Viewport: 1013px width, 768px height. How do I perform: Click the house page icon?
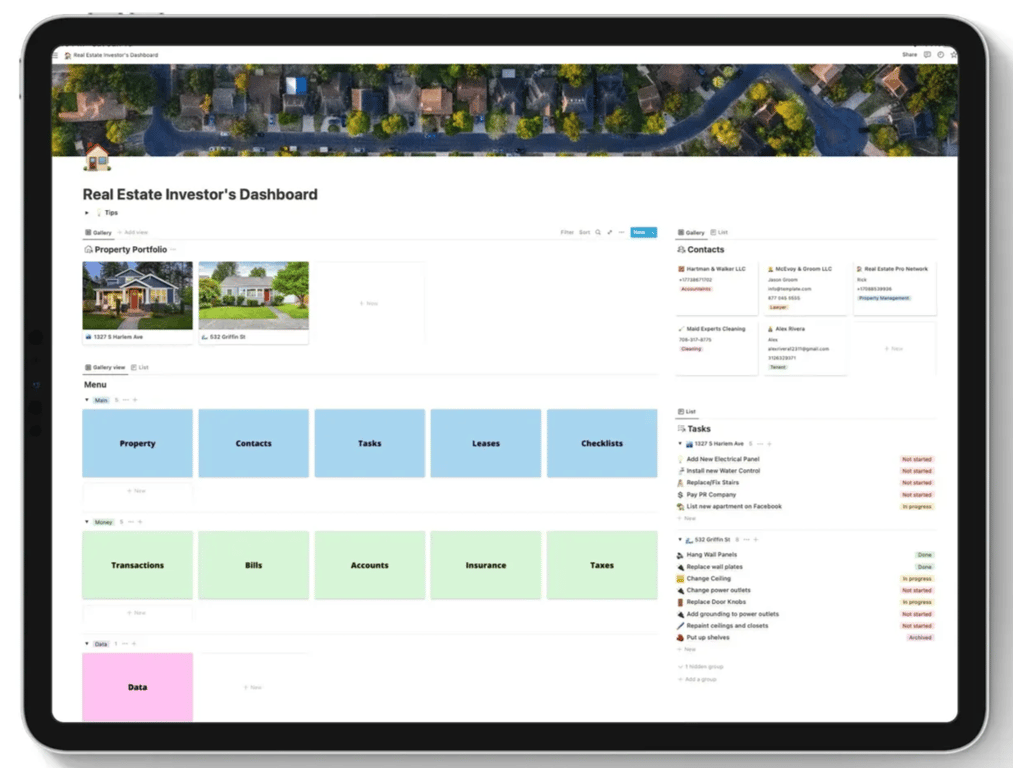97,158
